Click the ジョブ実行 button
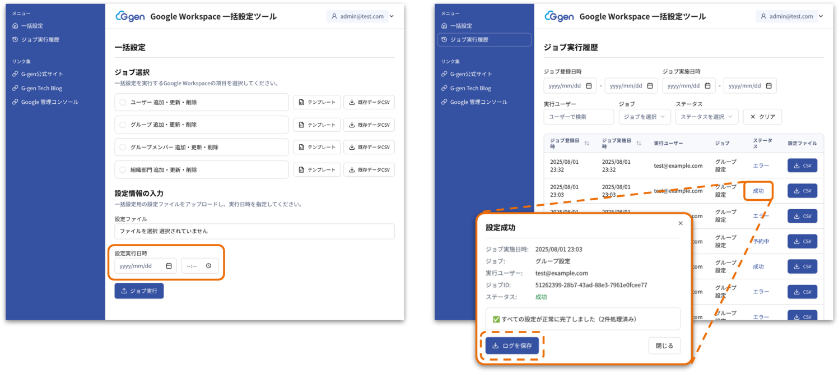This screenshot has height=373, width=839. click(139, 291)
